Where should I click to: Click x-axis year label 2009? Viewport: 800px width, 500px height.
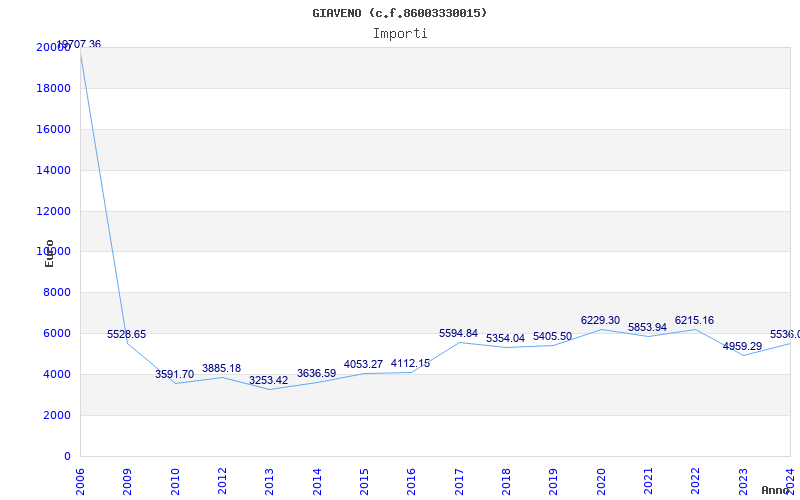(x=127, y=482)
